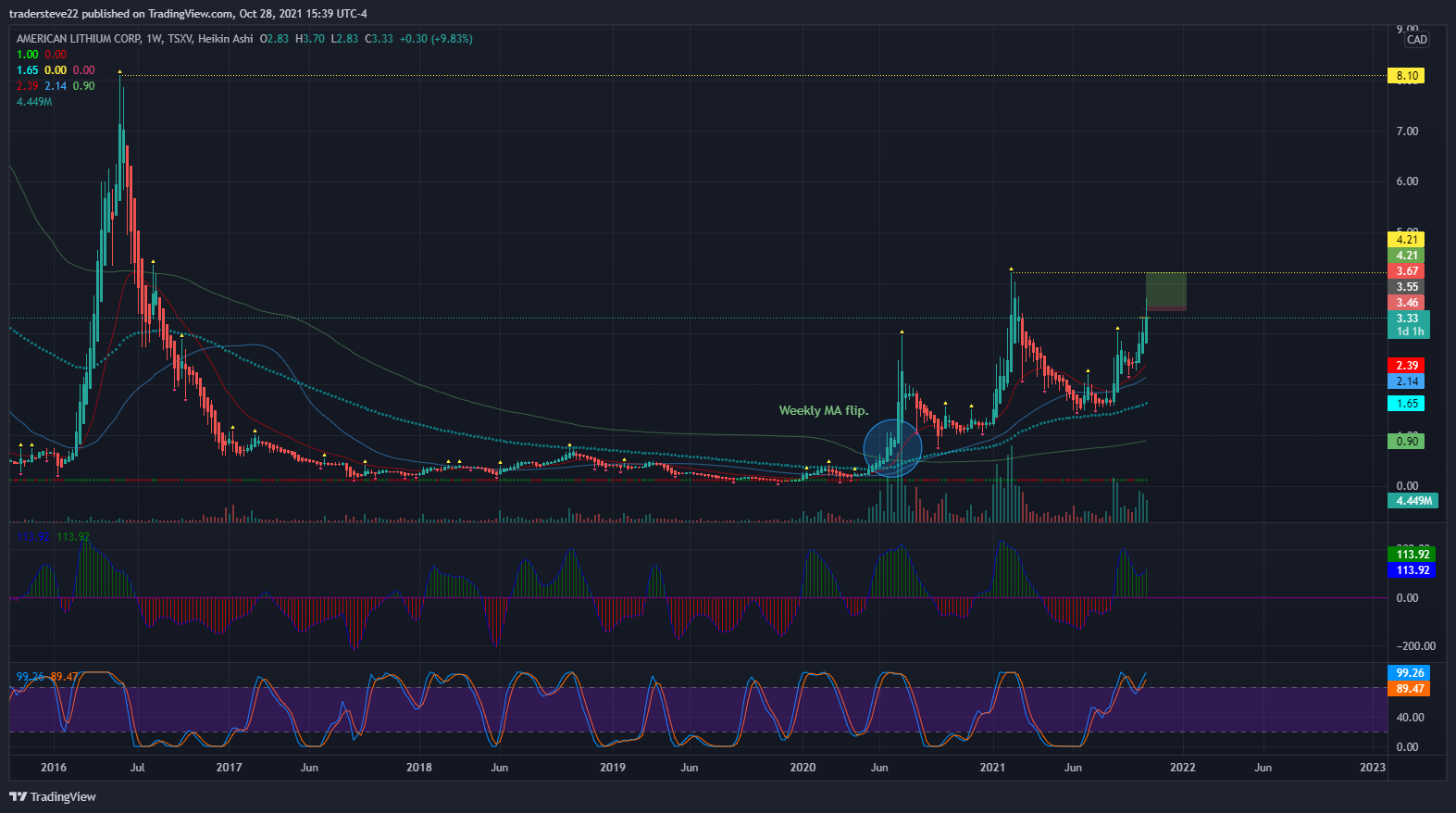Click the 'Weekly MA flip.' annotation text
The height and width of the screenshot is (813, 1456).
tap(823, 410)
